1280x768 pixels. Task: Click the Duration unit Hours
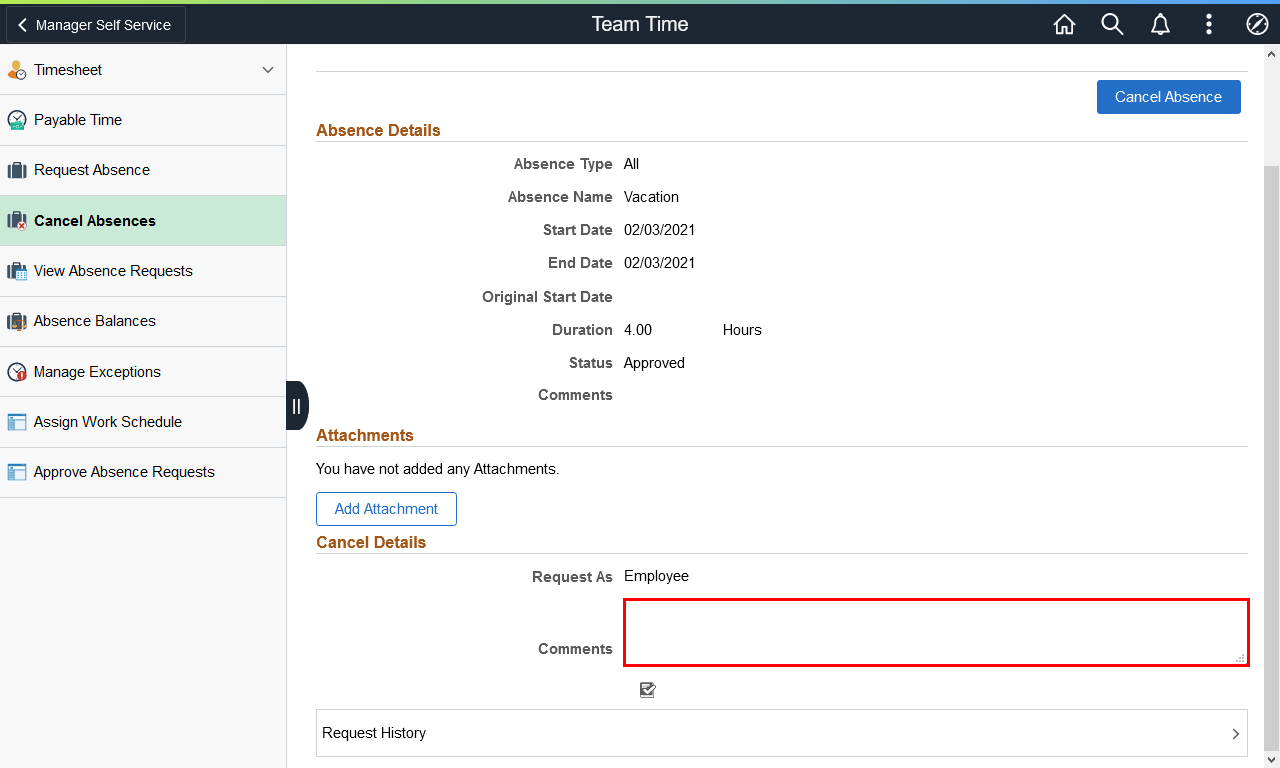742,330
